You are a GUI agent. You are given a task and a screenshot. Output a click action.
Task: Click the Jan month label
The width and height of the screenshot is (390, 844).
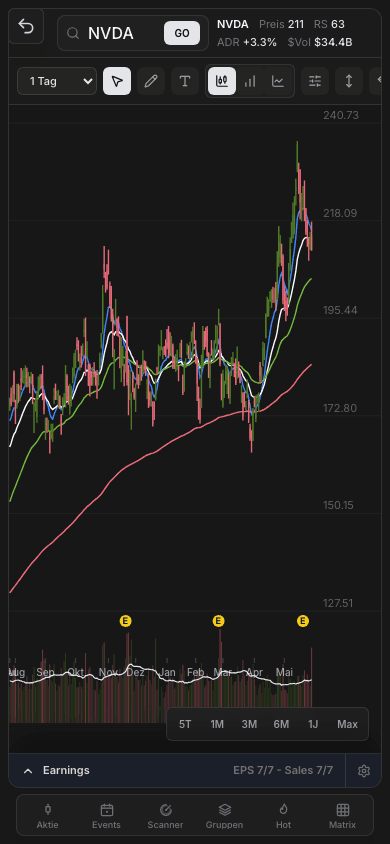click(167, 672)
